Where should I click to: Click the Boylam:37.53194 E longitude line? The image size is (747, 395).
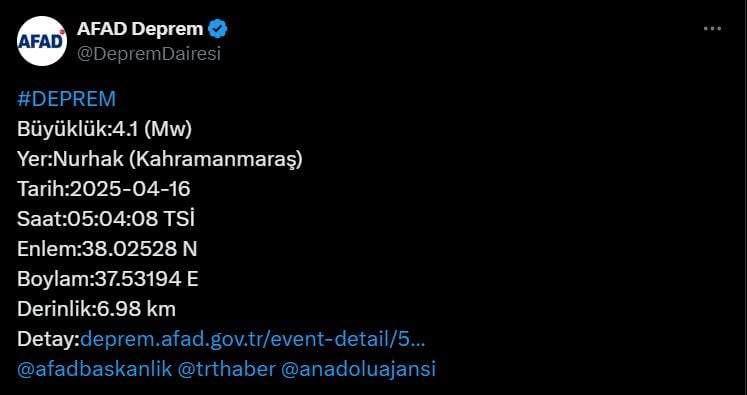tap(108, 279)
